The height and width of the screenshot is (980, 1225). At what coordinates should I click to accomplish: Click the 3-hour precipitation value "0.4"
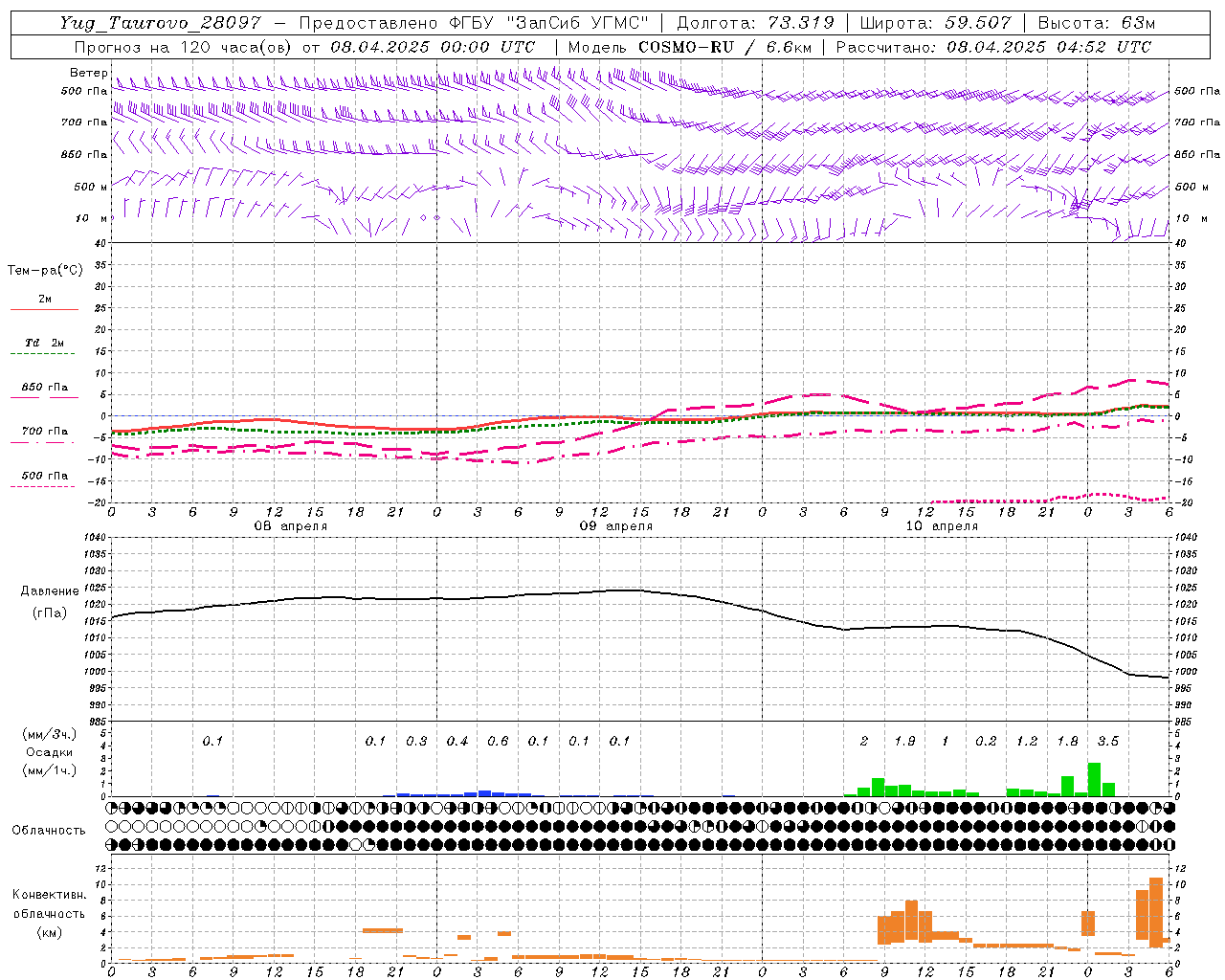457,742
